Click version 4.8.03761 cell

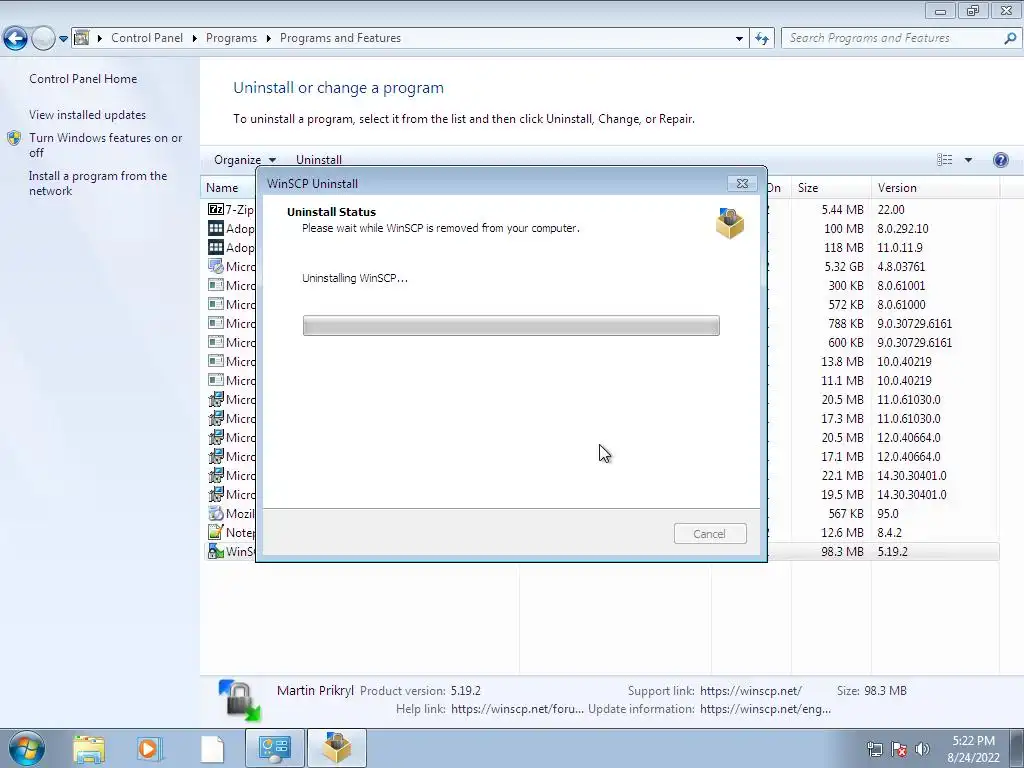pos(901,266)
